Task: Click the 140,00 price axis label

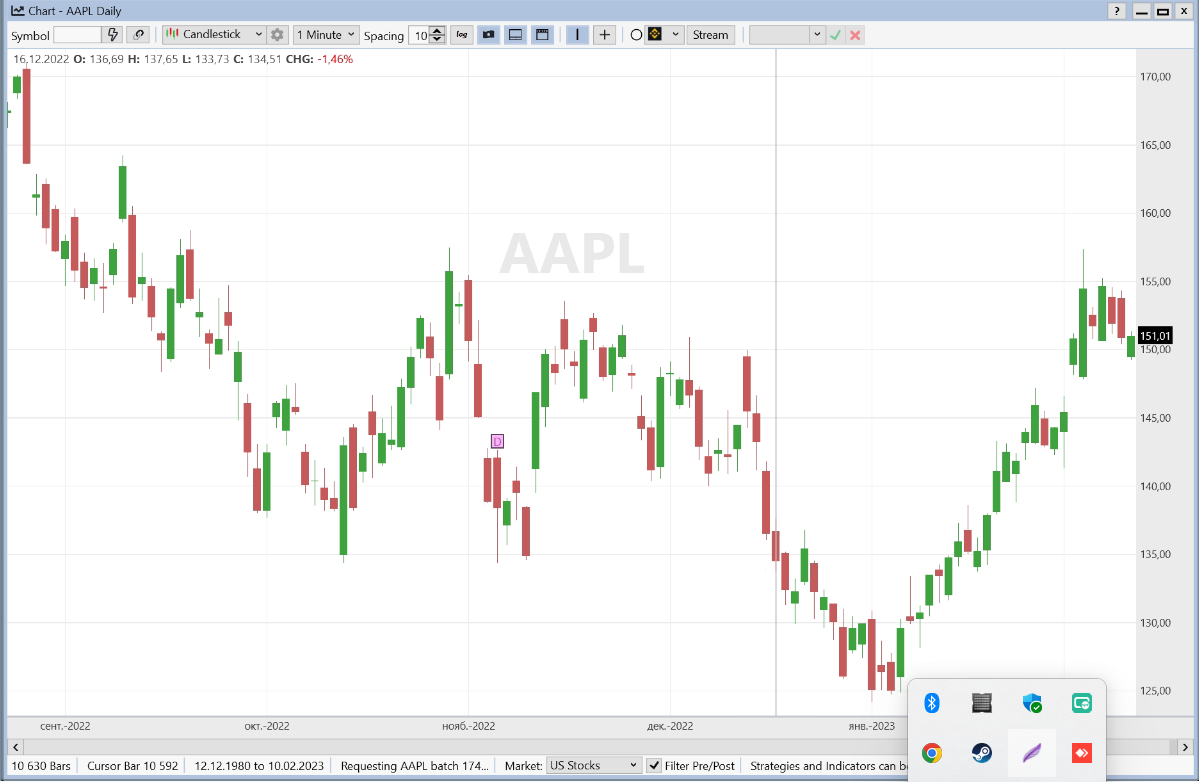Action: coord(1155,486)
